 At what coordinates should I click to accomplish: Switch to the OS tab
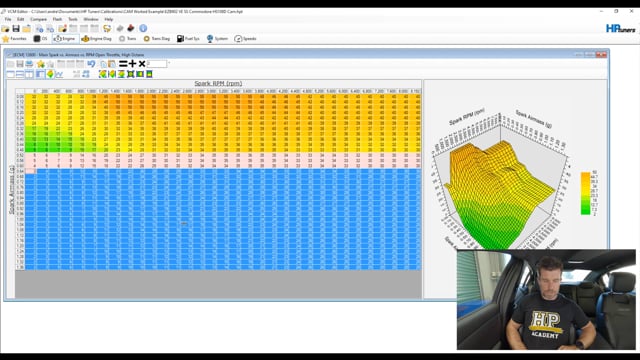point(40,39)
